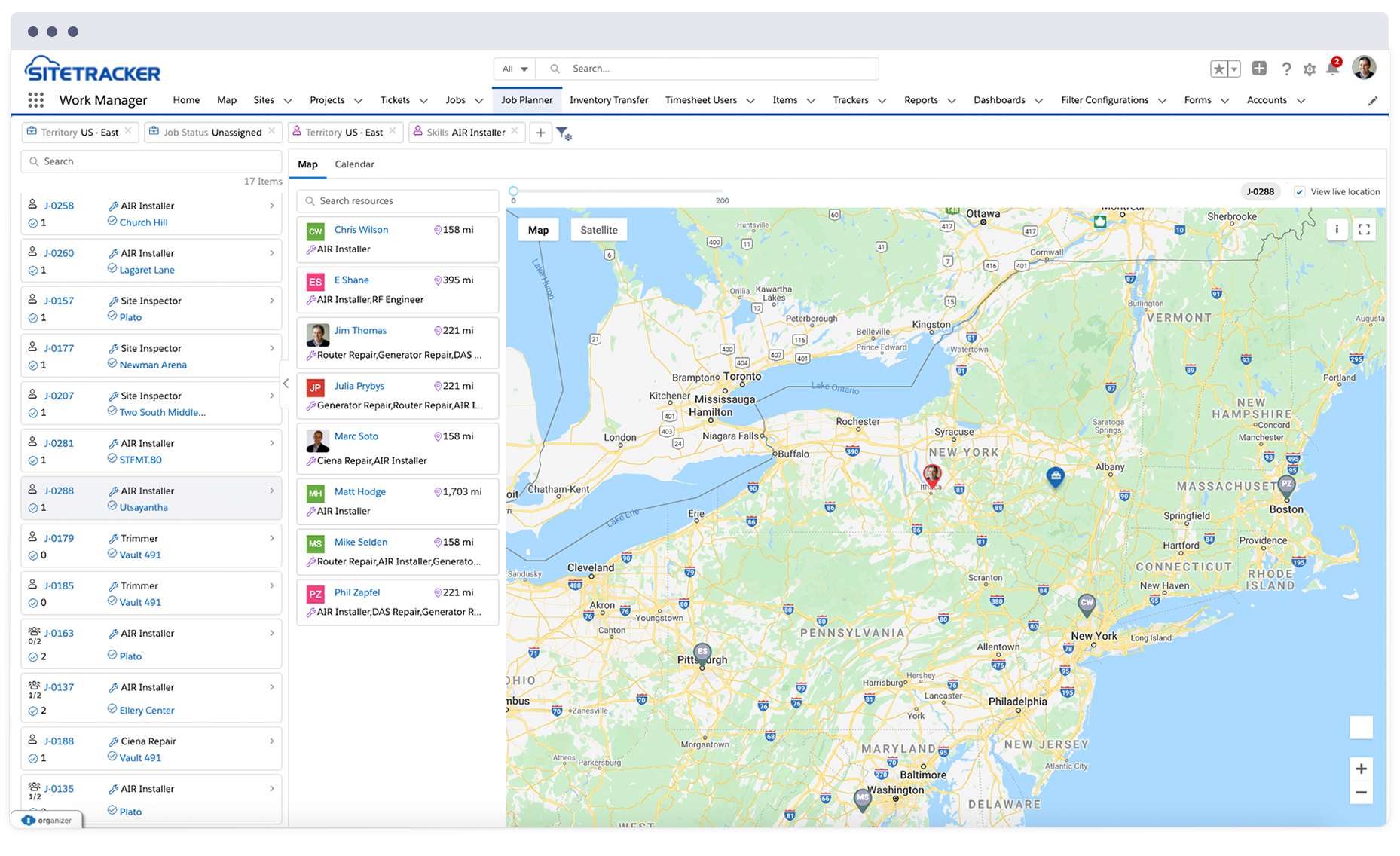1400x856 pixels.
Task: Click the red job marker near Ithaca
Action: (x=932, y=475)
